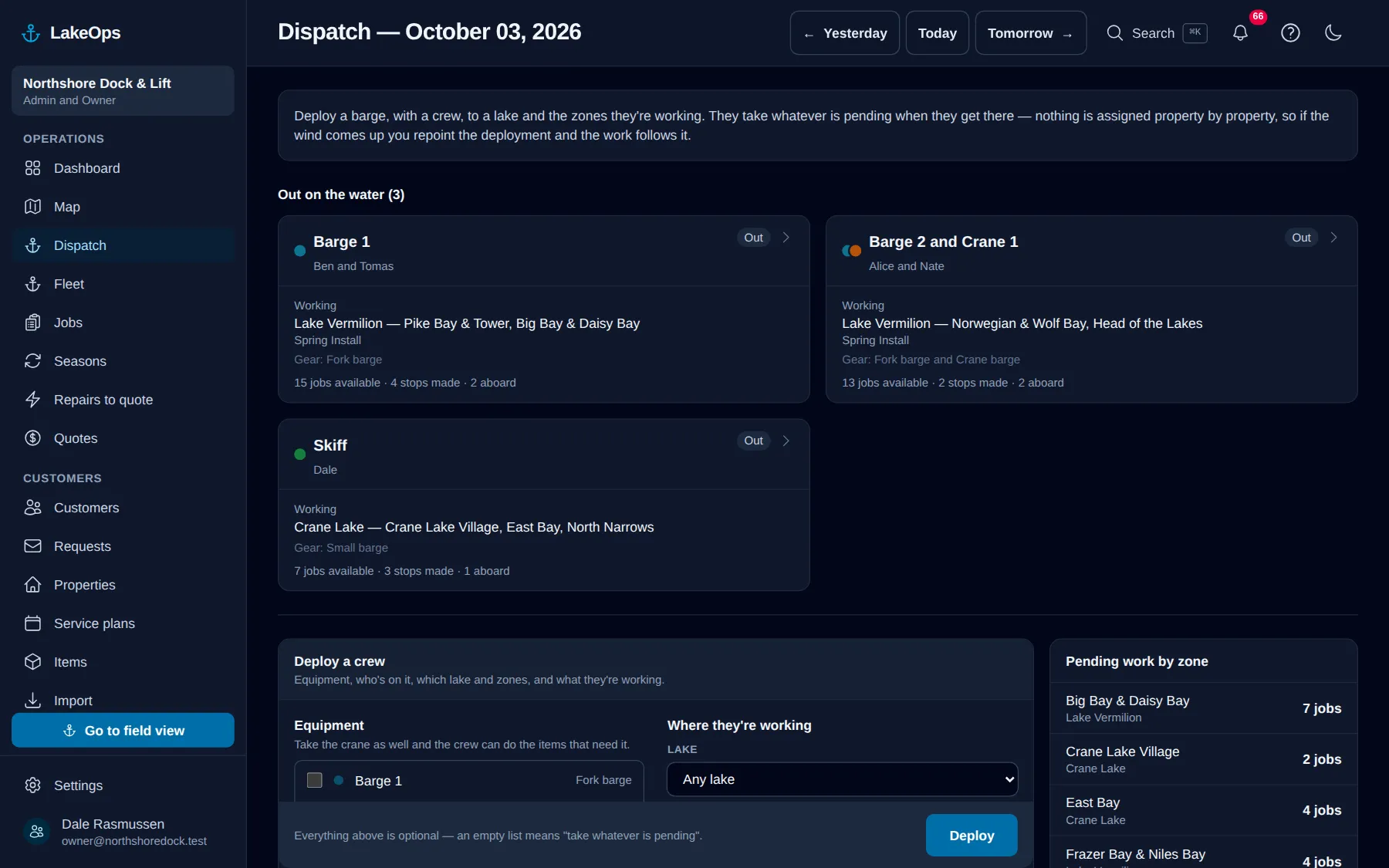Screen dimensions: 1389x868
Task: Click Lake Vermilion Pike Bay & Tower zones text
Action: click(467, 323)
